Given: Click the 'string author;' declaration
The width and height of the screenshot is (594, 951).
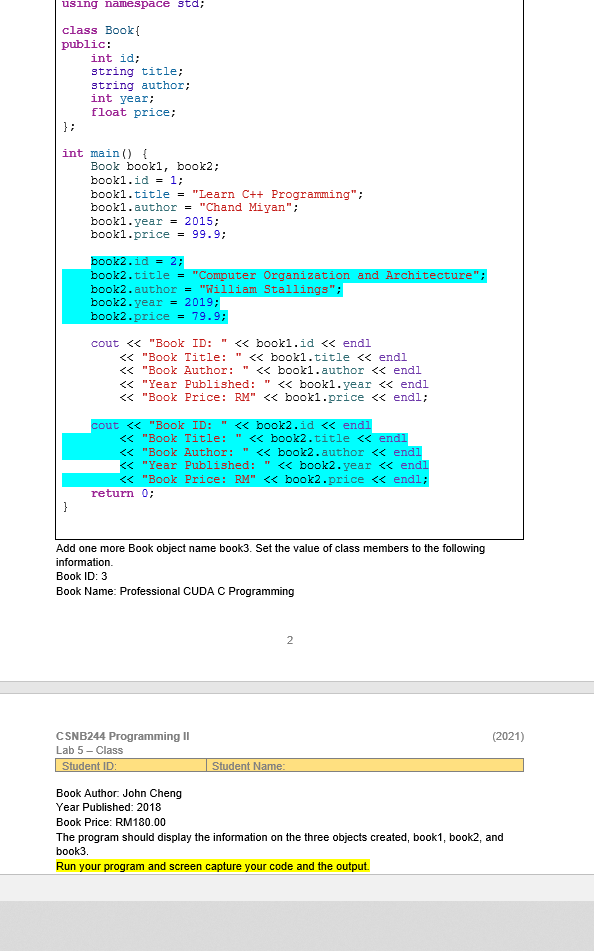Looking at the screenshot, I should coord(140,86).
